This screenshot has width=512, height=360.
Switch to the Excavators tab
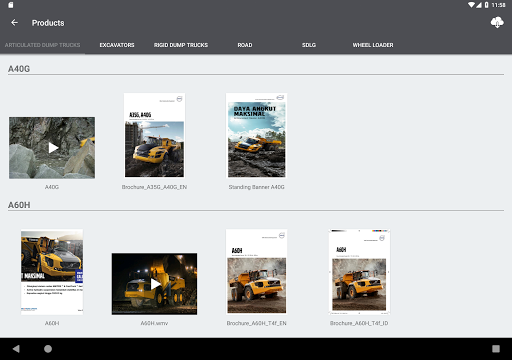point(117,45)
